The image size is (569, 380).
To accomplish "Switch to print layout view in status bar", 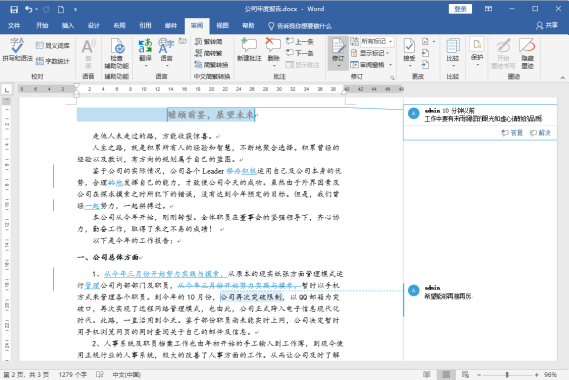I will click(x=446, y=375).
